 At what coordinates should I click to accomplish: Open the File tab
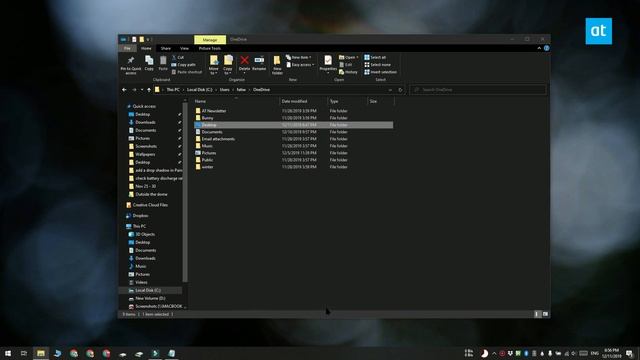127,48
